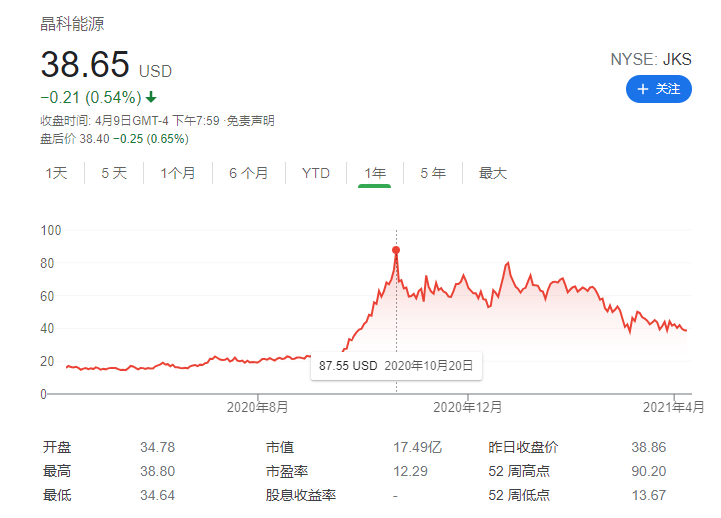Click the 股息收益率 label
The width and height of the screenshot is (721, 518).
(x=301, y=495)
